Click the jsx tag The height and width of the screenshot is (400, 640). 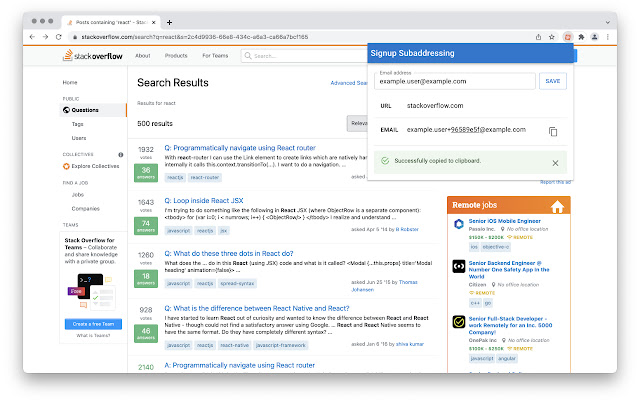coord(224,231)
